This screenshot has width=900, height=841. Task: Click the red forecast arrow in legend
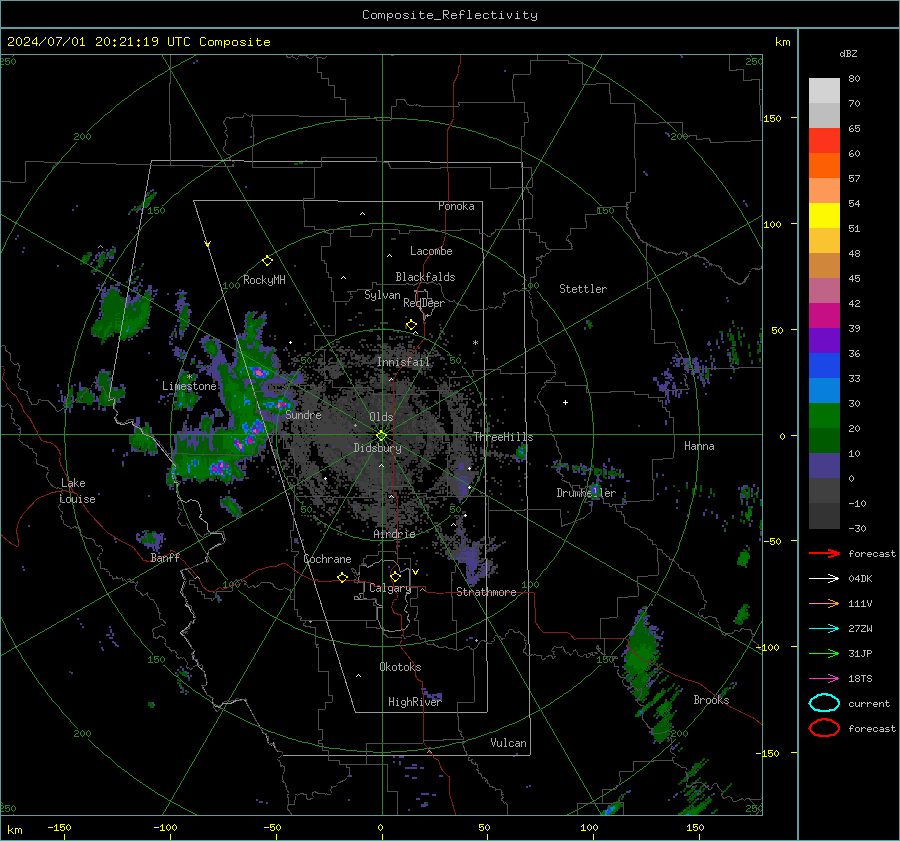824,553
